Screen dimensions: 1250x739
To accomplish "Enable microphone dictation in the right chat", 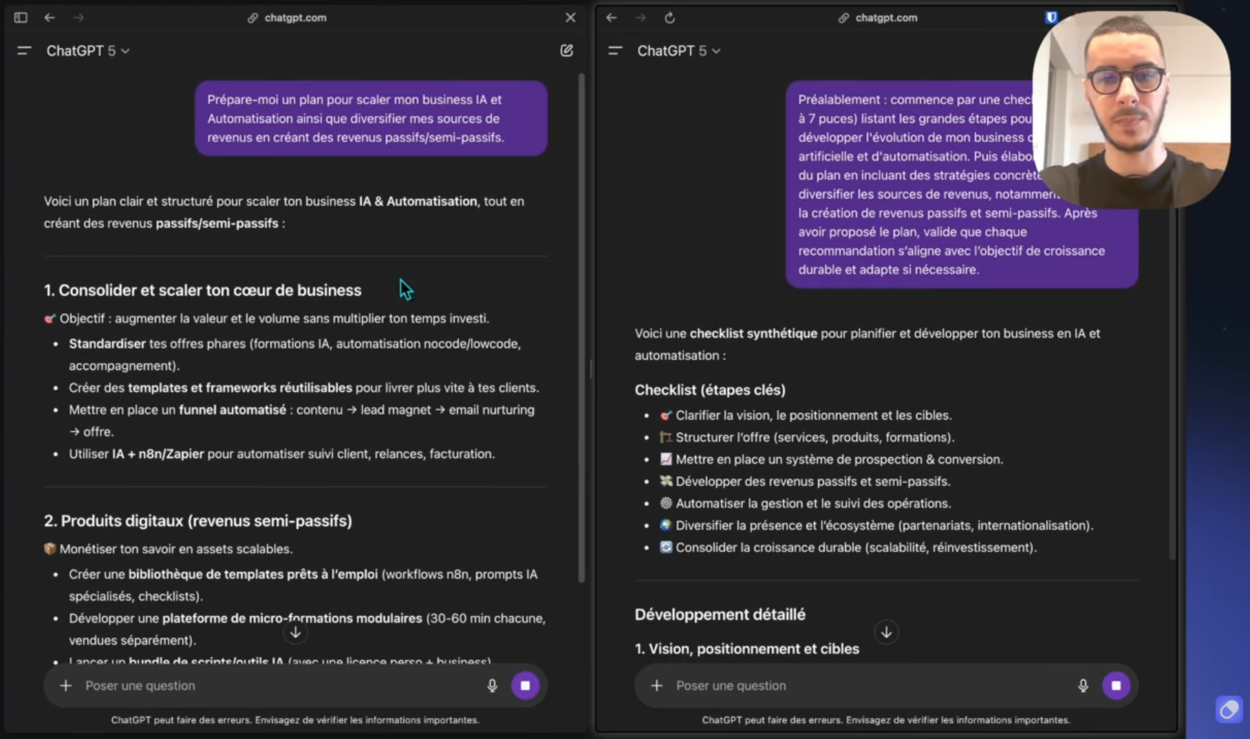I will pos(1082,685).
